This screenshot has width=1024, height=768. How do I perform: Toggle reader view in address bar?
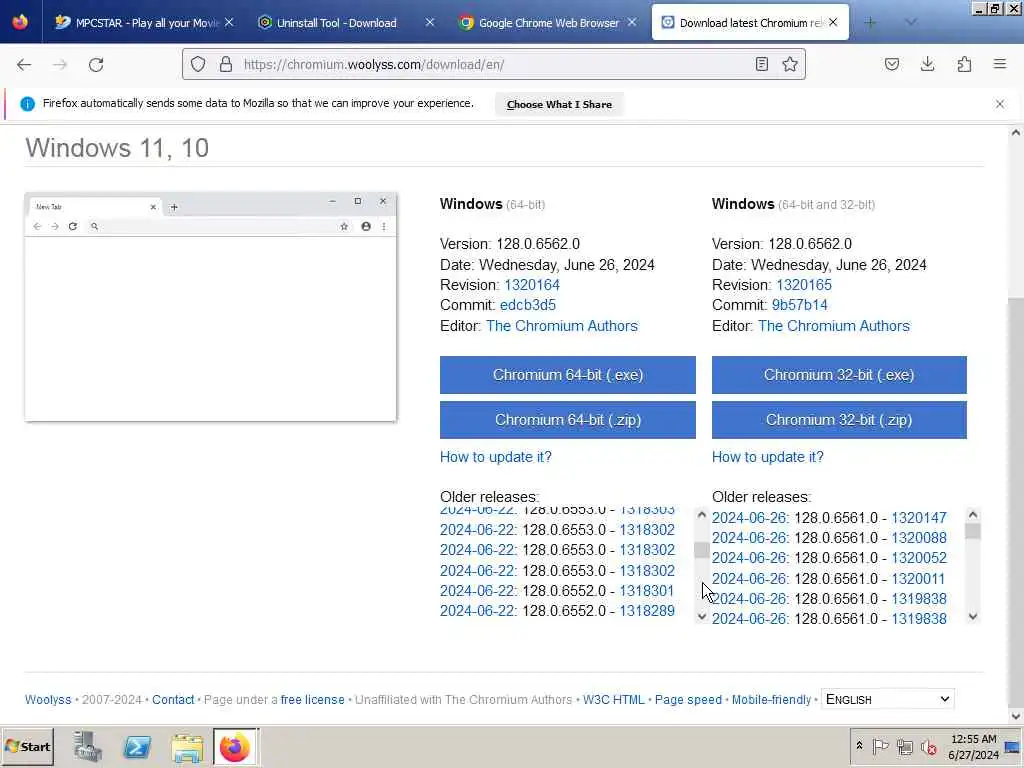(x=761, y=64)
